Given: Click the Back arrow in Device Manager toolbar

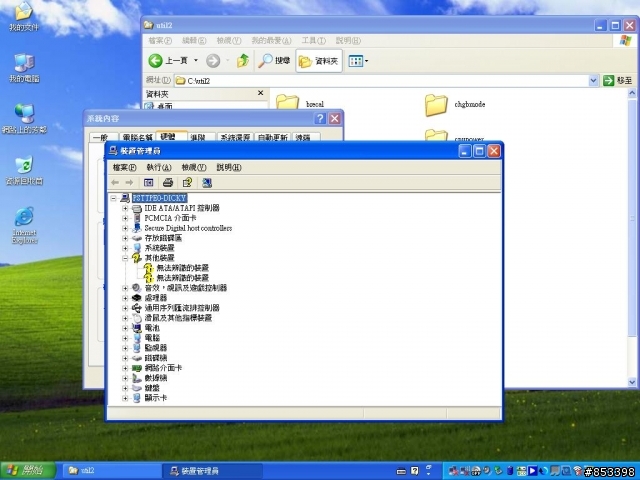Looking at the screenshot, I should pos(115,182).
